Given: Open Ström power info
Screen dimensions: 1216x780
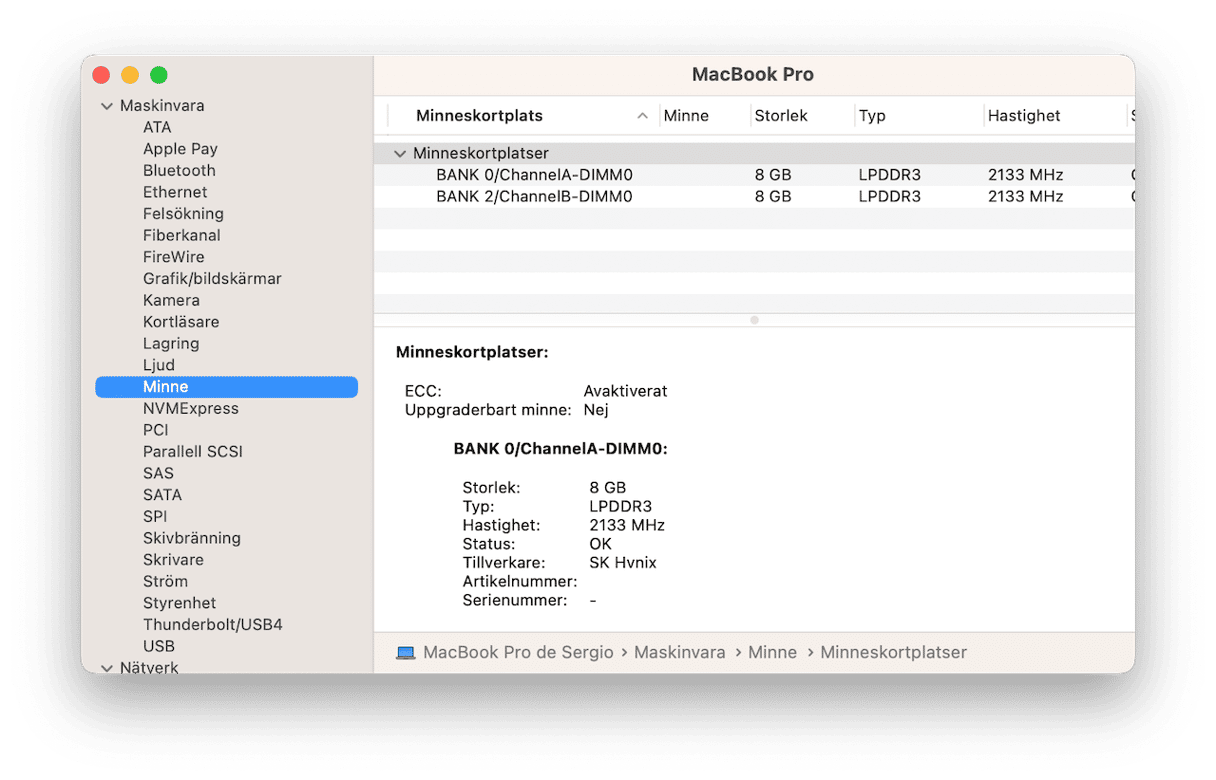Looking at the screenshot, I should pos(165,581).
